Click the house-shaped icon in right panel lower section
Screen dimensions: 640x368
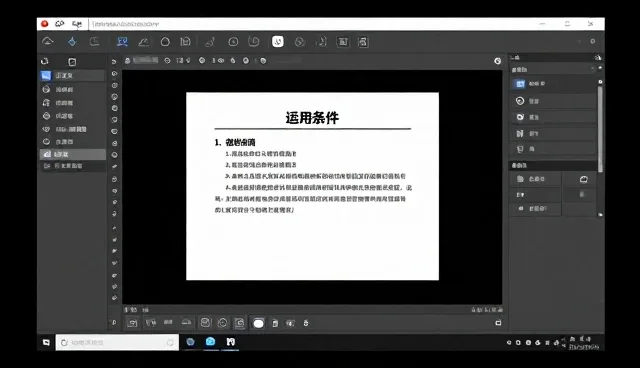click(x=584, y=179)
